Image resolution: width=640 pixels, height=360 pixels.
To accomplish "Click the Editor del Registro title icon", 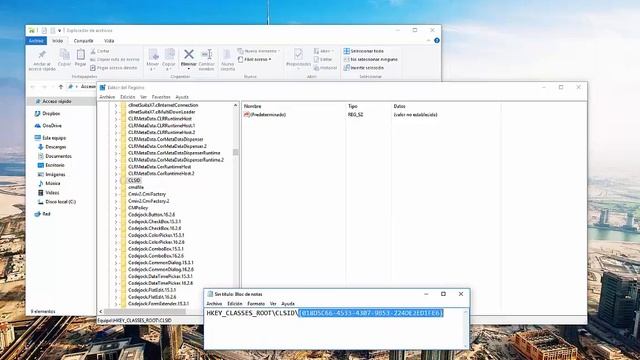I will [x=103, y=87].
